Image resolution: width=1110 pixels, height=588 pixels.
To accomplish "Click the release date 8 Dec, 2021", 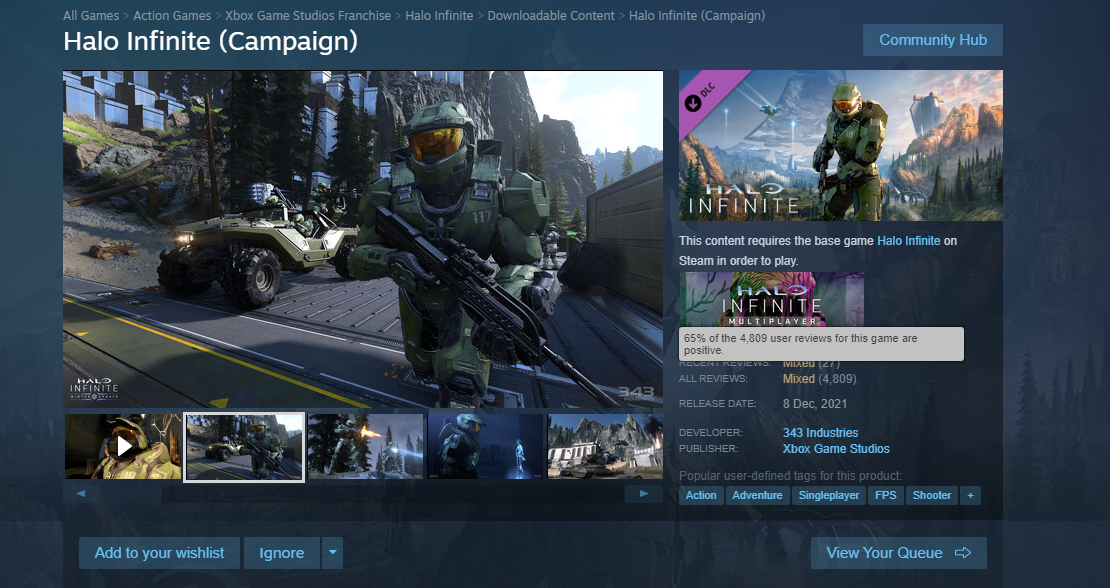I will pyautogui.click(x=814, y=404).
